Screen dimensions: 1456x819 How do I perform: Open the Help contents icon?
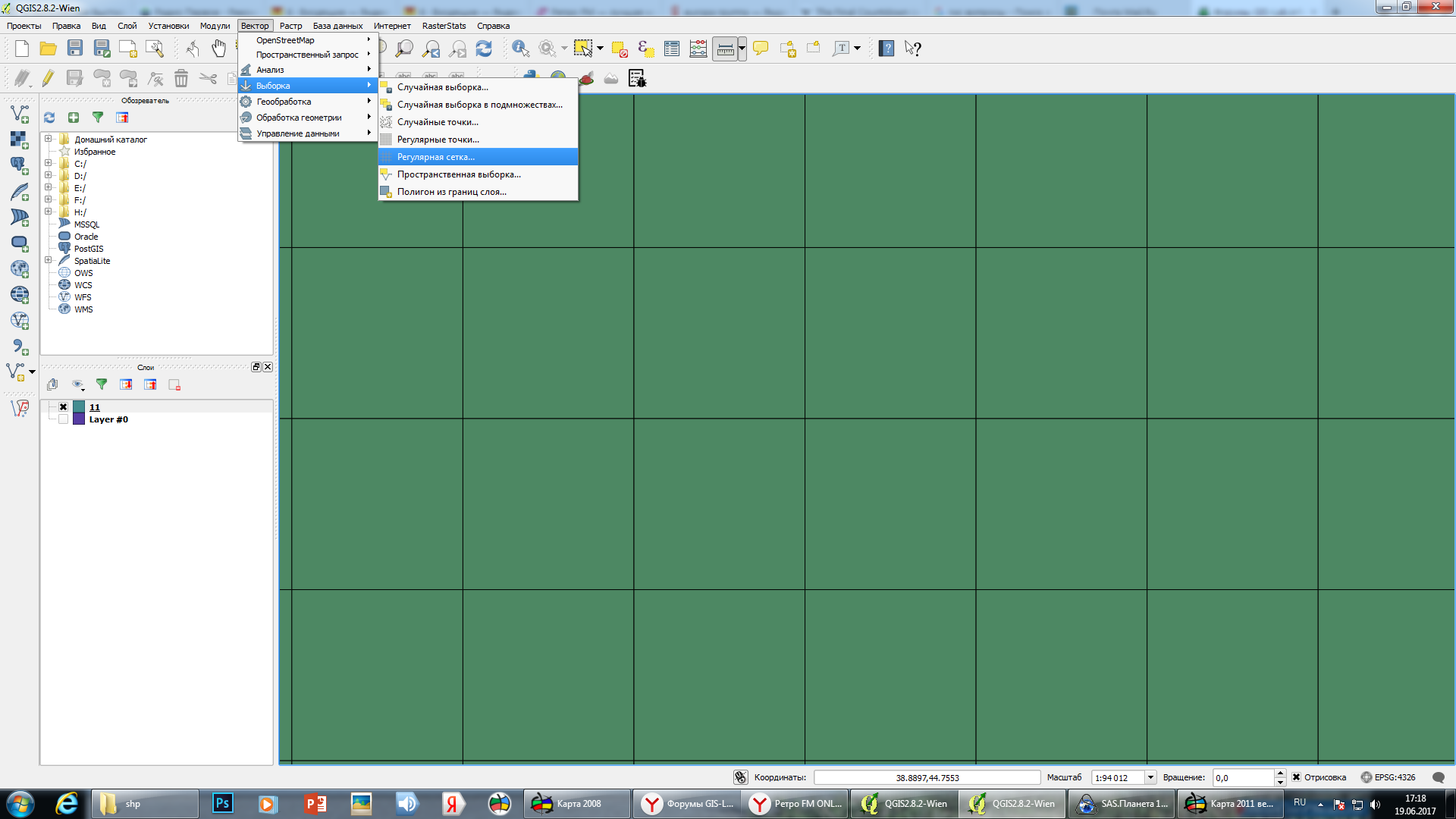coord(886,49)
